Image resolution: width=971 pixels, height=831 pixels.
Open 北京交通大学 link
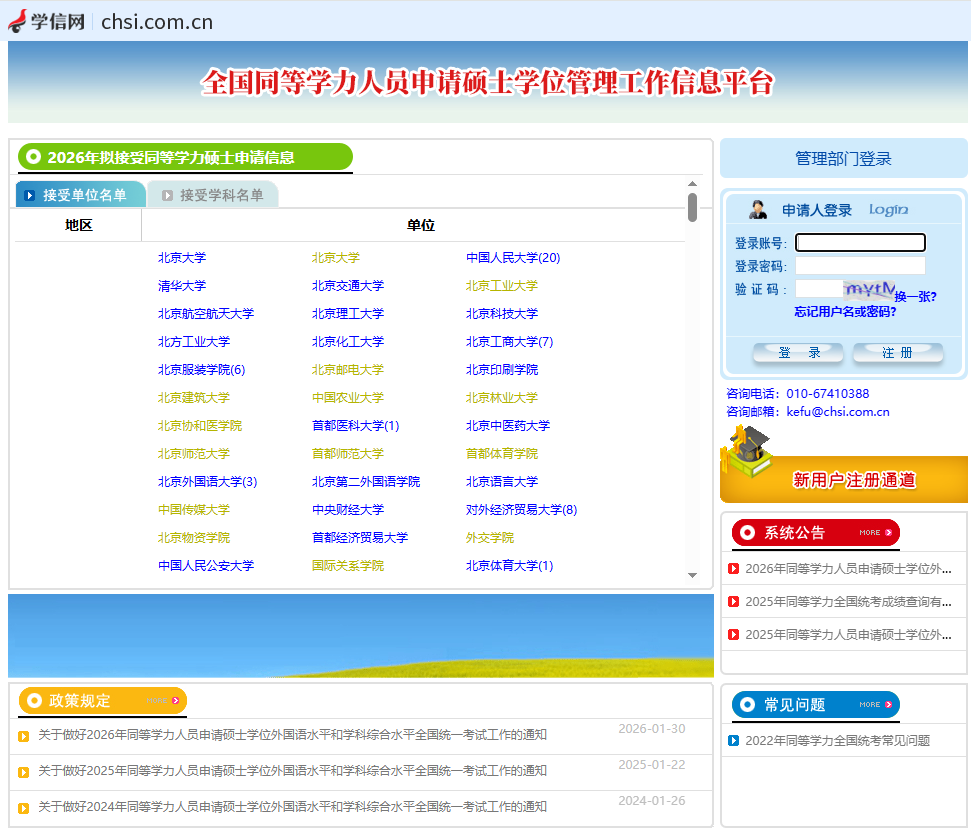pos(347,285)
